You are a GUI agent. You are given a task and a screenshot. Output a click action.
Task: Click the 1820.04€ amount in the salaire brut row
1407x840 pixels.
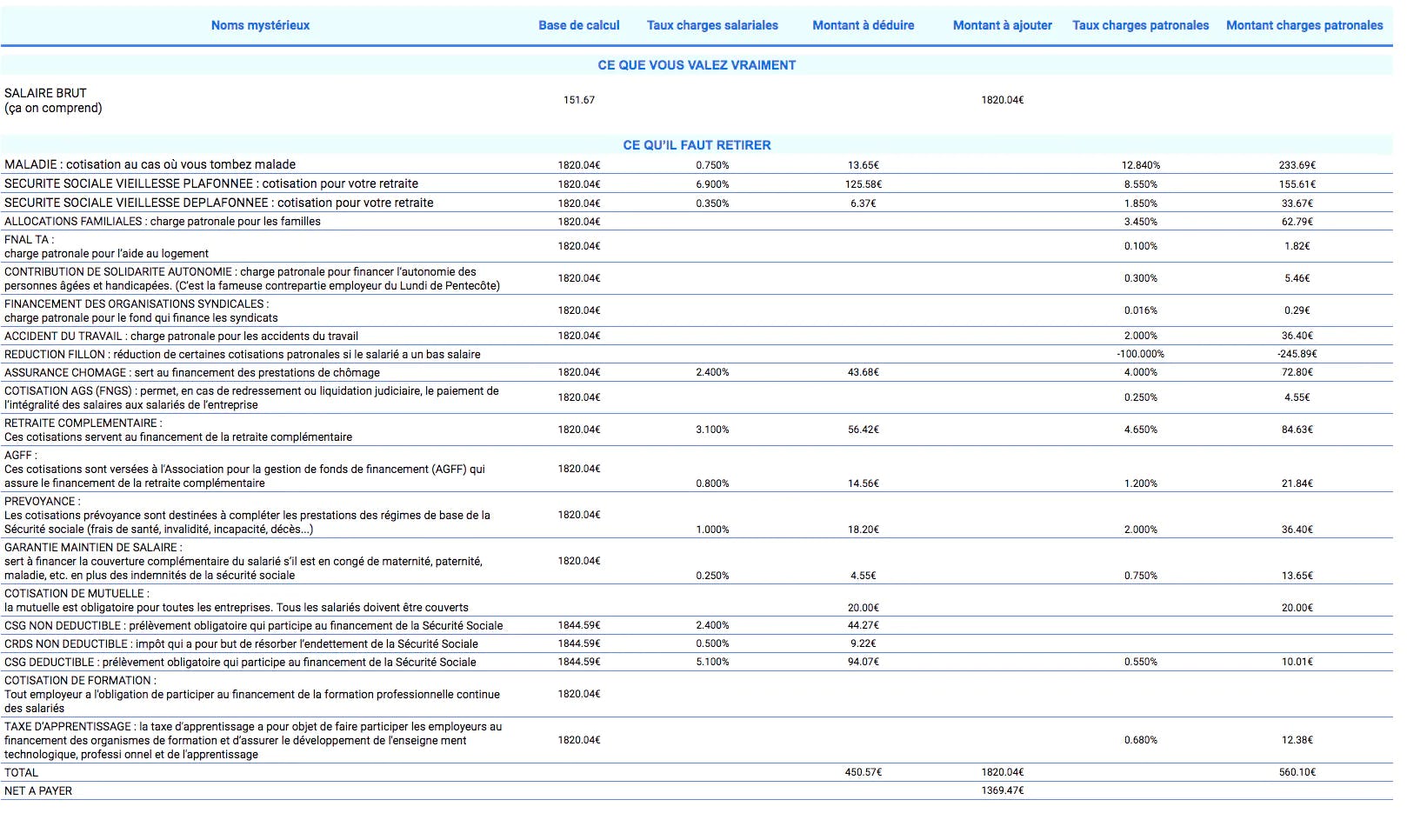click(1003, 100)
